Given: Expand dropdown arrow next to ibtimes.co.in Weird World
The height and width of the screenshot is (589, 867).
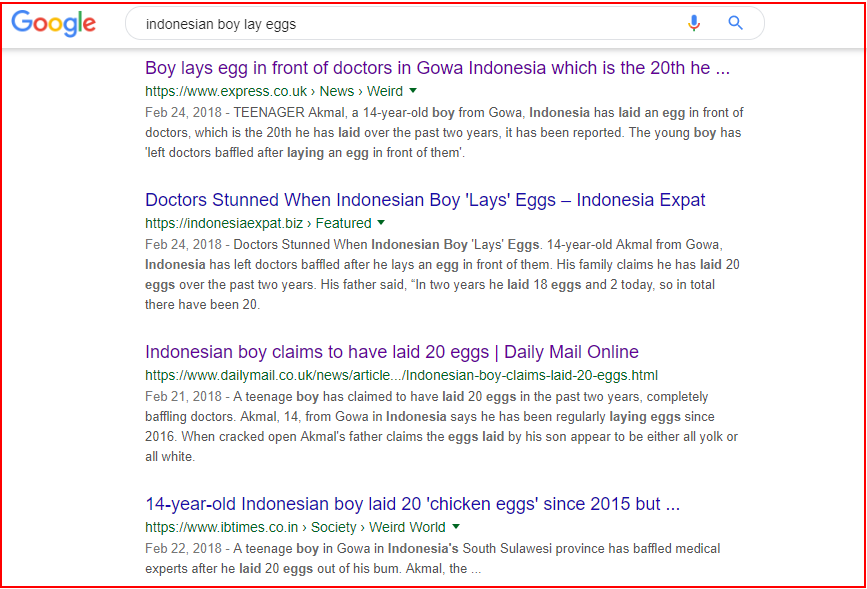Looking at the screenshot, I should point(456,527).
